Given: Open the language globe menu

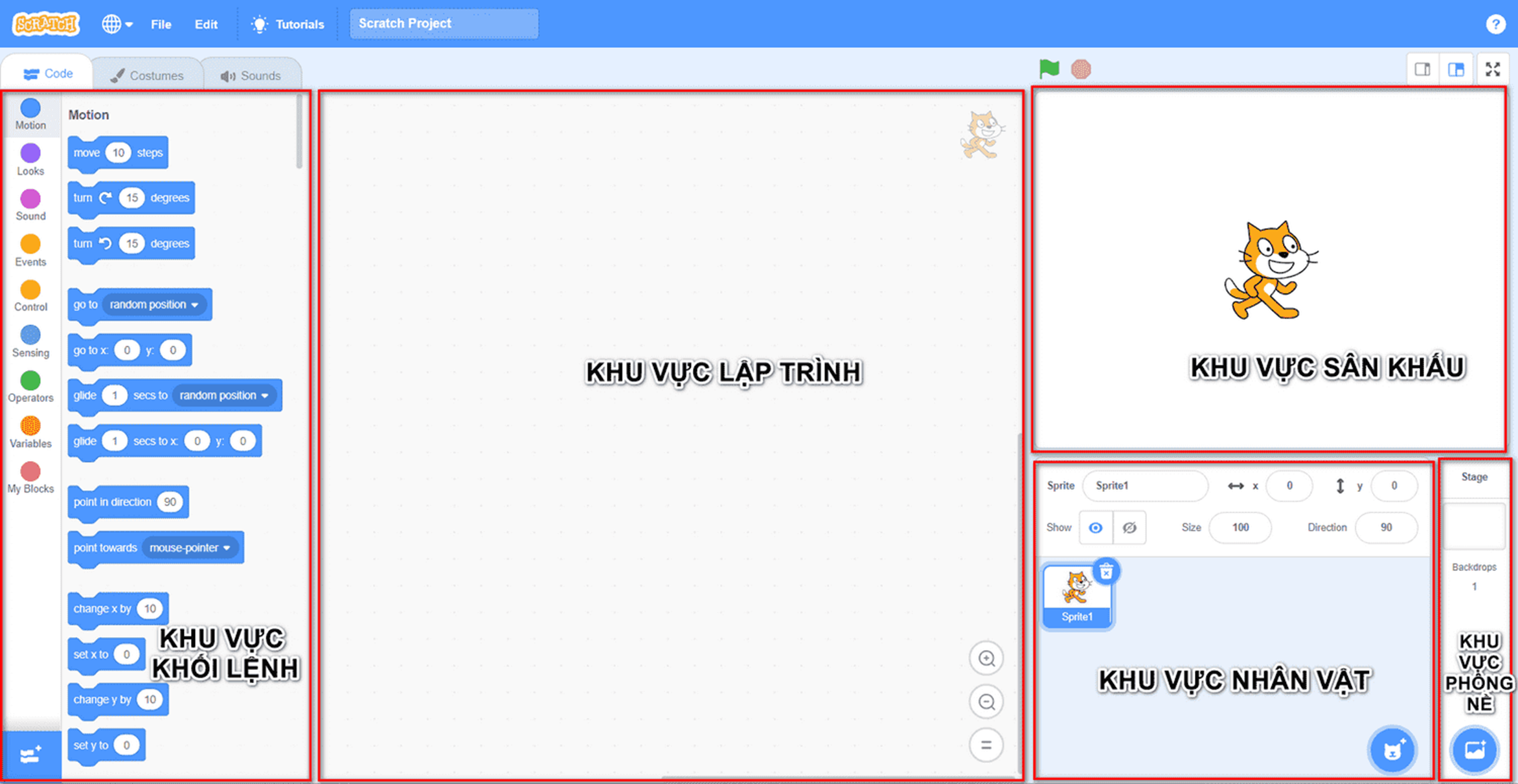Looking at the screenshot, I should pos(117,24).
